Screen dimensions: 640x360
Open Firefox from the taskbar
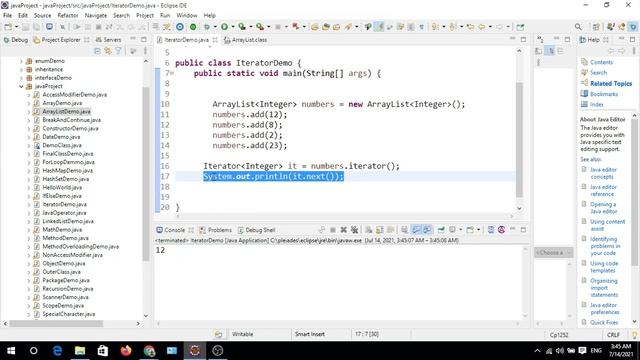126,351
